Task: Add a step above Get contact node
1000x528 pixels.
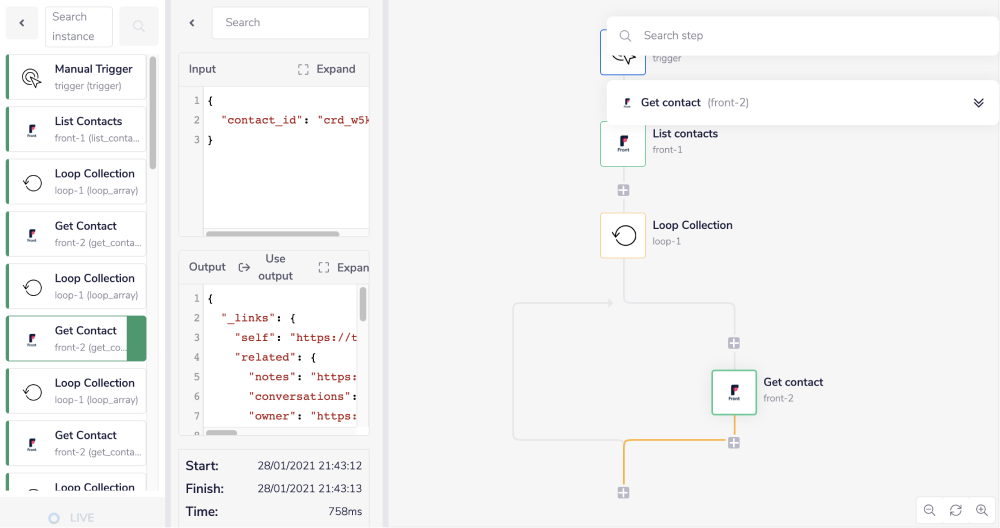Action: pyautogui.click(x=734, y=343)
